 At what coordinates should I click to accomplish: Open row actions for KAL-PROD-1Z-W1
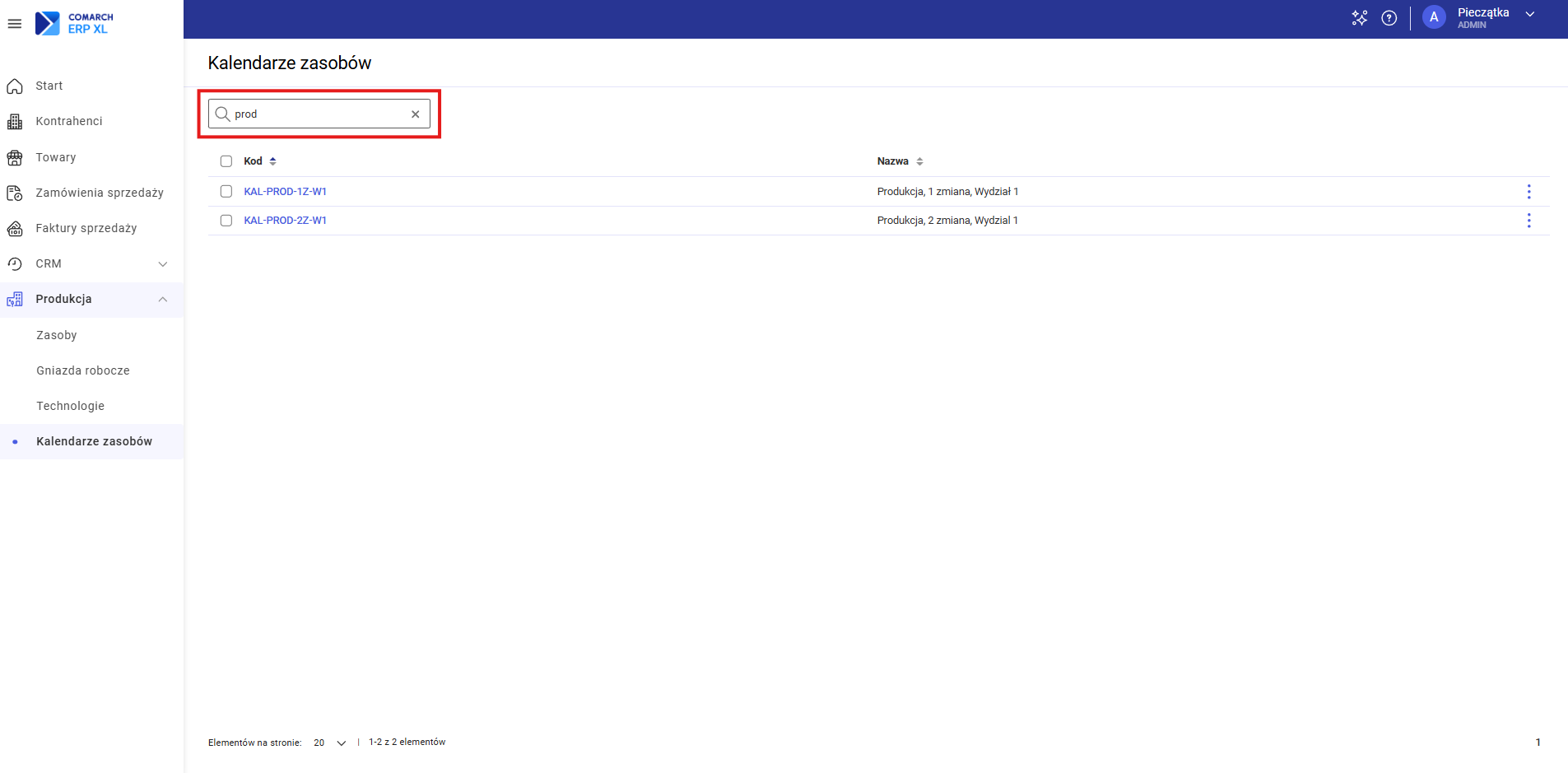click(1528, 192)
